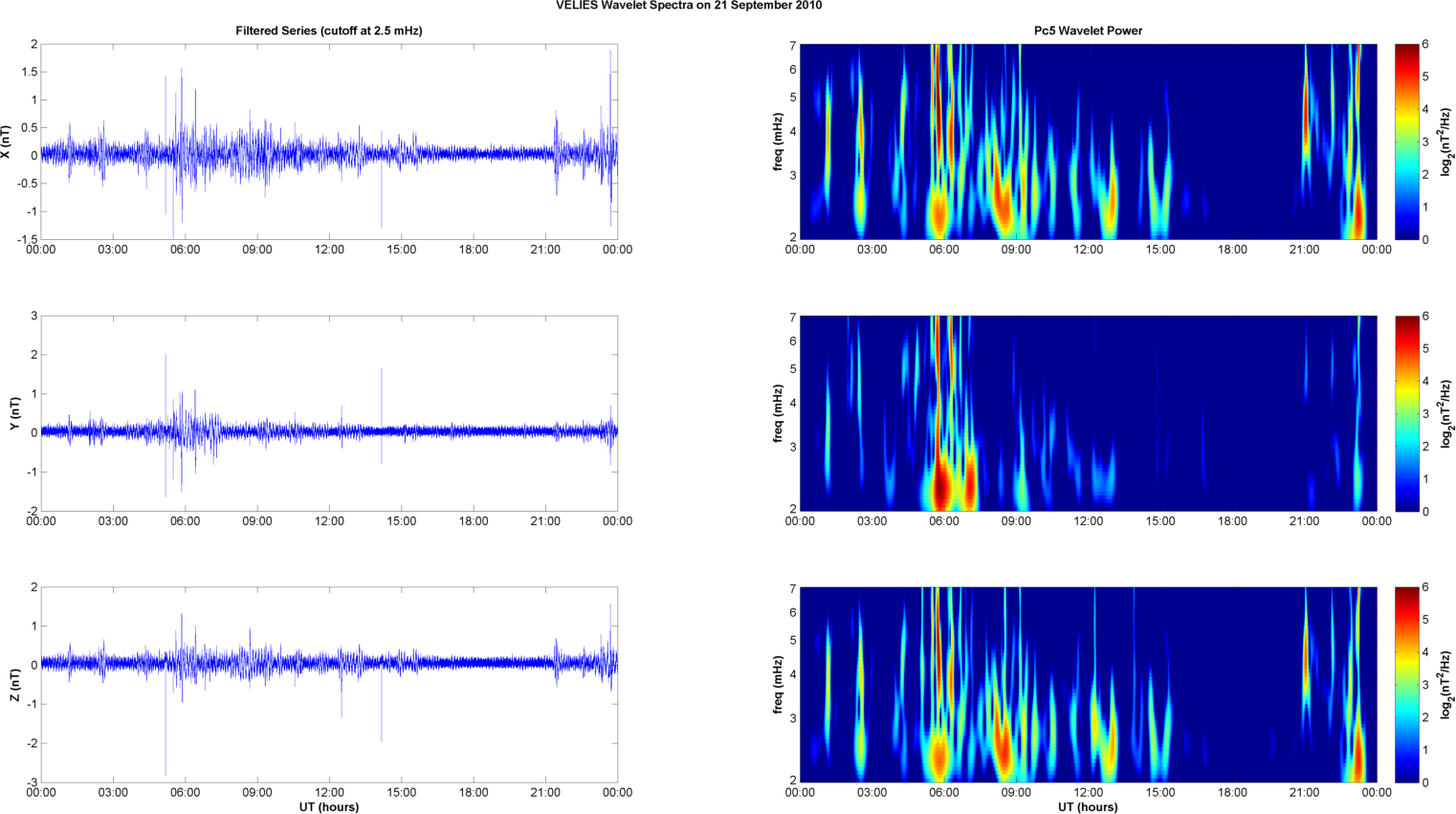Click the "1.5" tick on the X series axis

tap(30, 72)
